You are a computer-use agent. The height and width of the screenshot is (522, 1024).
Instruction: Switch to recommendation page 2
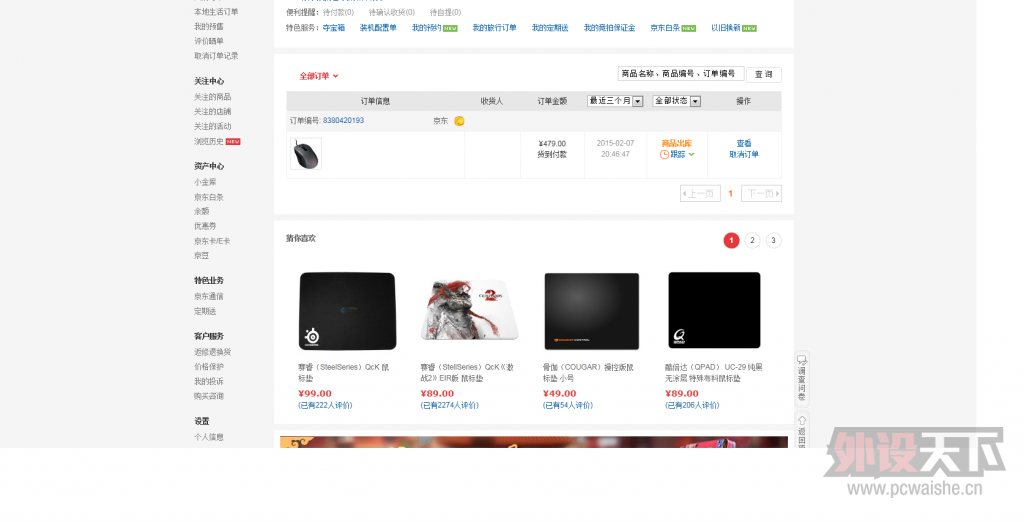point(752,240)
